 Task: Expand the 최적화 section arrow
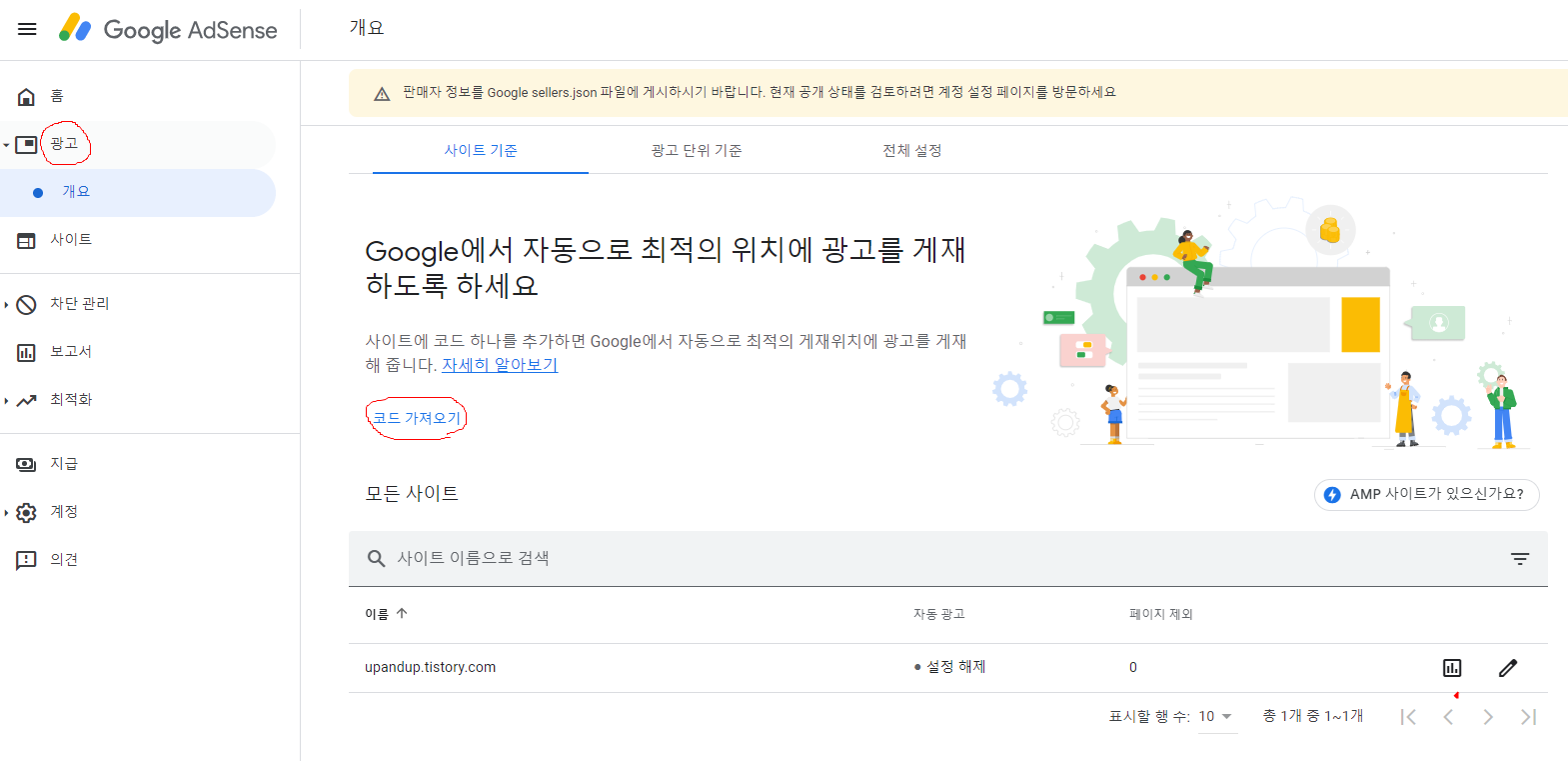(x=6, y=400)
